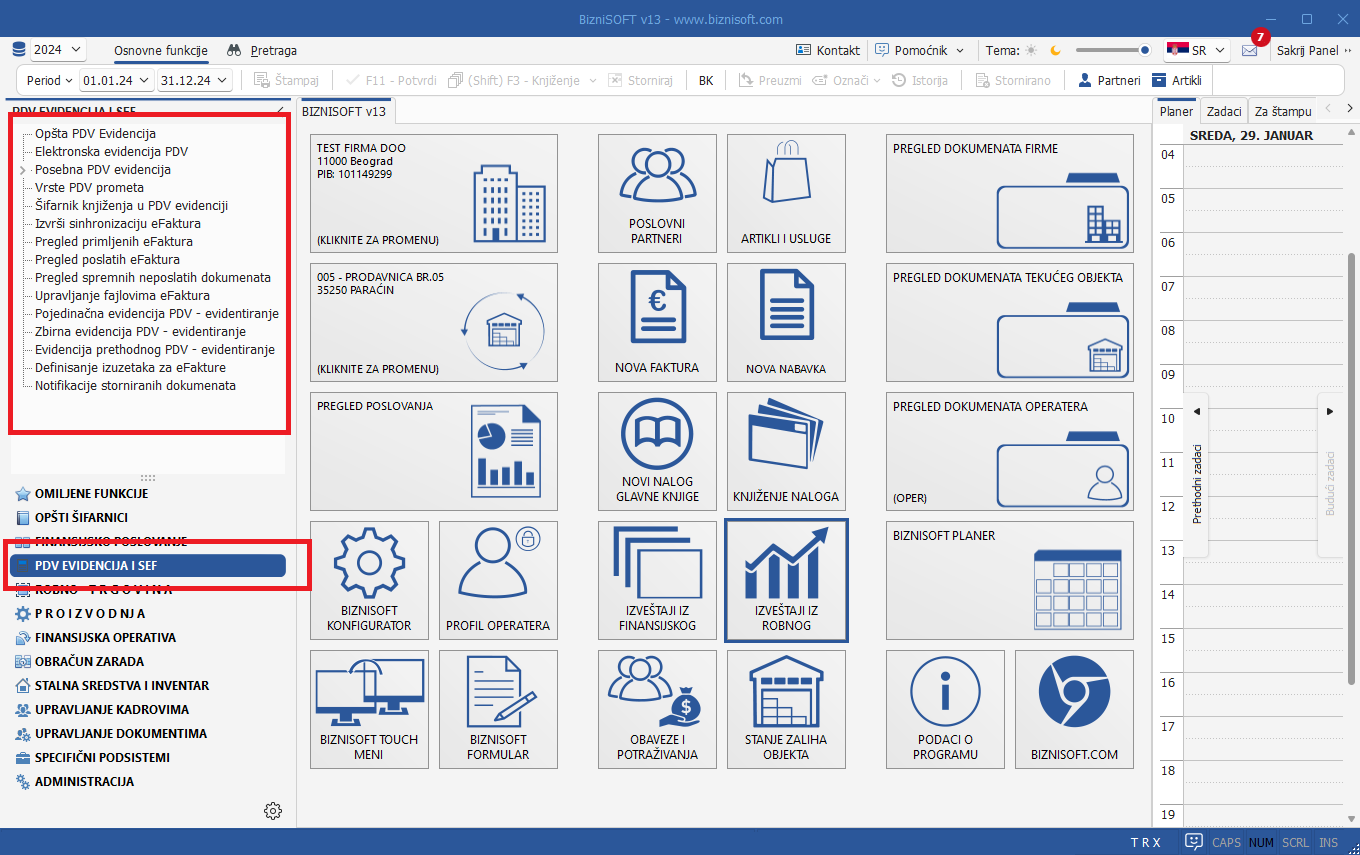Open the SR language dropdown
Screen dimensions: 1360x855
point(1197,50)
